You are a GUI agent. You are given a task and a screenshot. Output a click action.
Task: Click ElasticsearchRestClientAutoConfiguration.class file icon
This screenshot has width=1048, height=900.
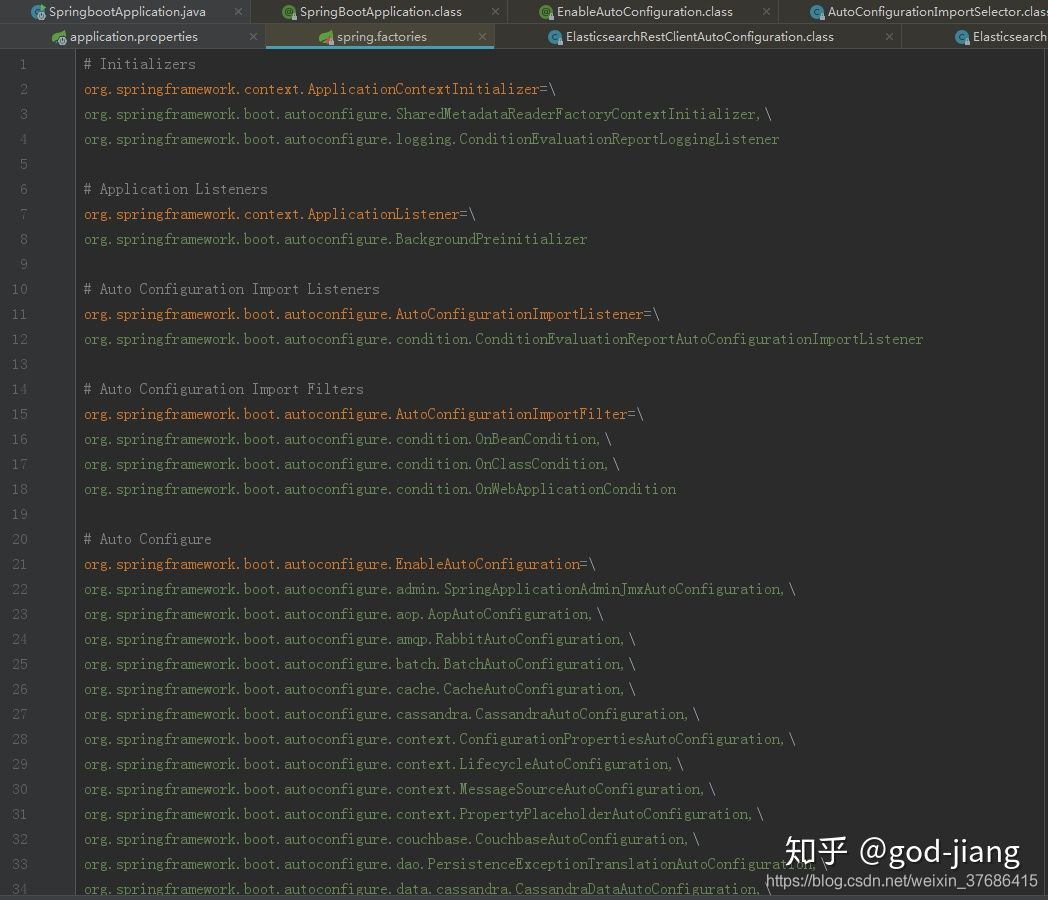(x=555, y=37)
